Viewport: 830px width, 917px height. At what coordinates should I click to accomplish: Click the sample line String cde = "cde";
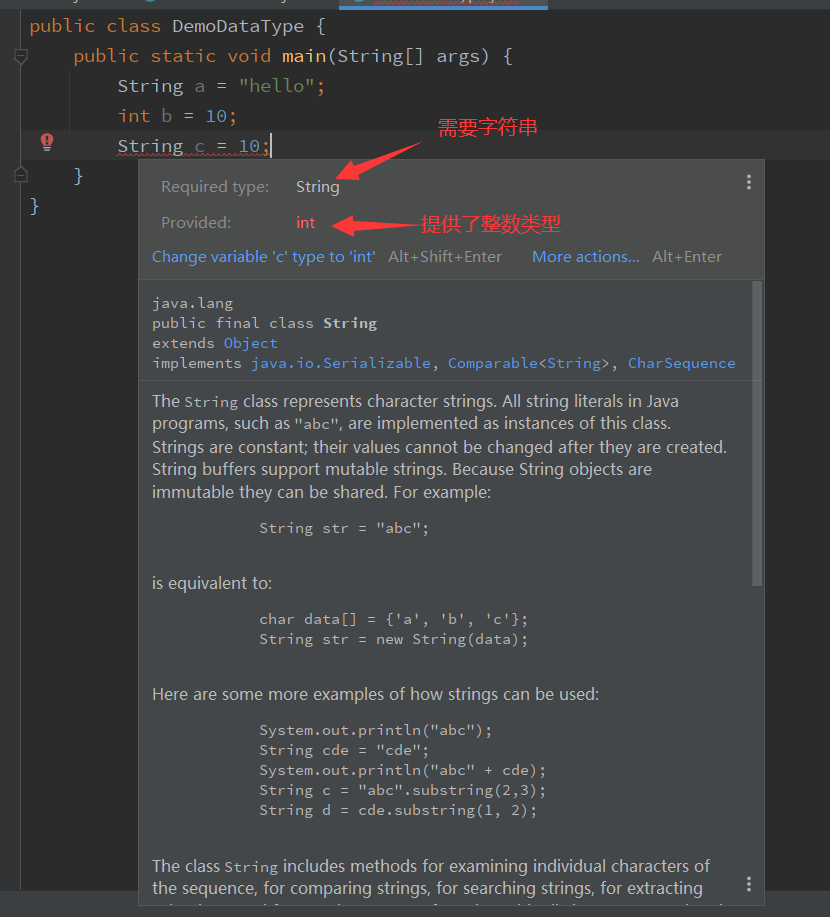344,751
